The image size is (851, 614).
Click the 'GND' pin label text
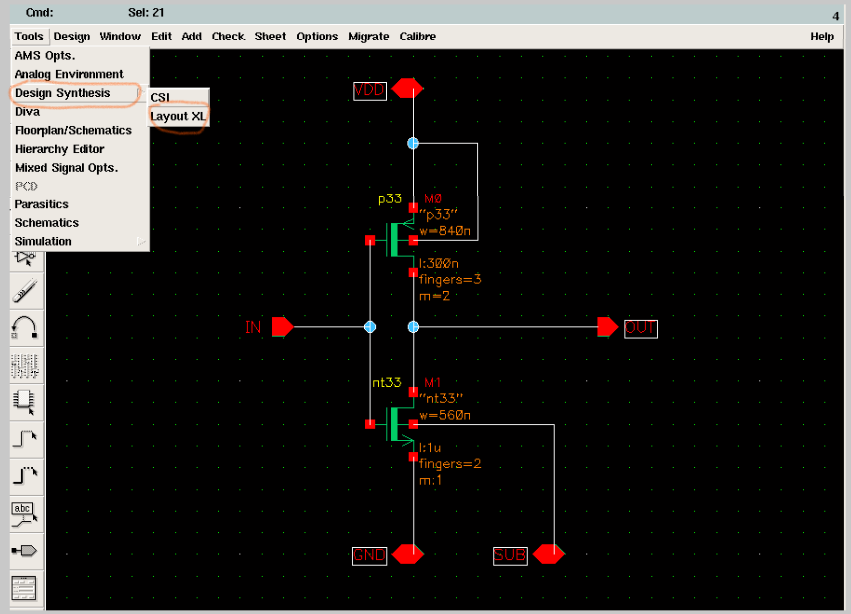point(370,555)
